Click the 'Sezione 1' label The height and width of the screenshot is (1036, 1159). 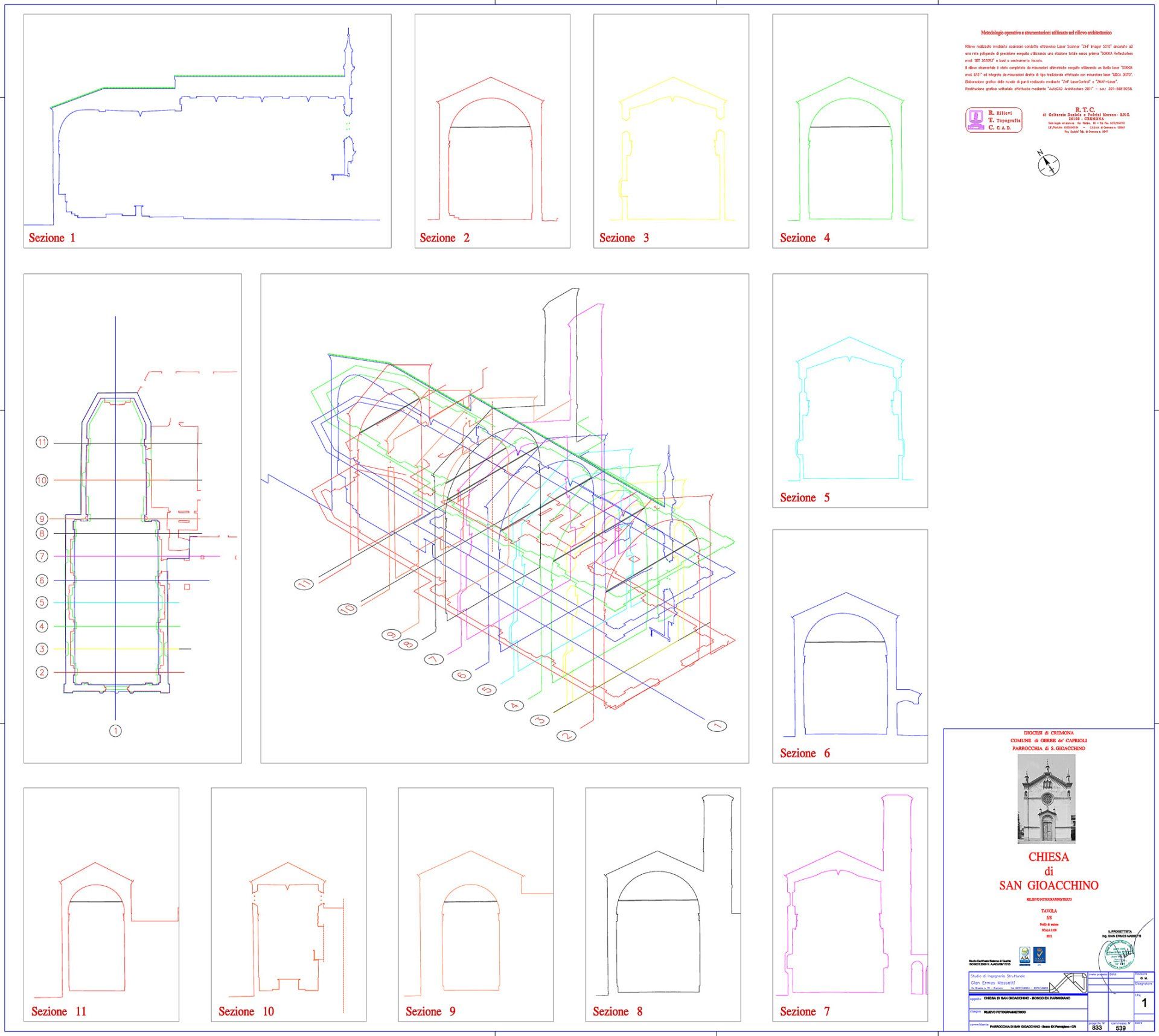pos(52,238)
